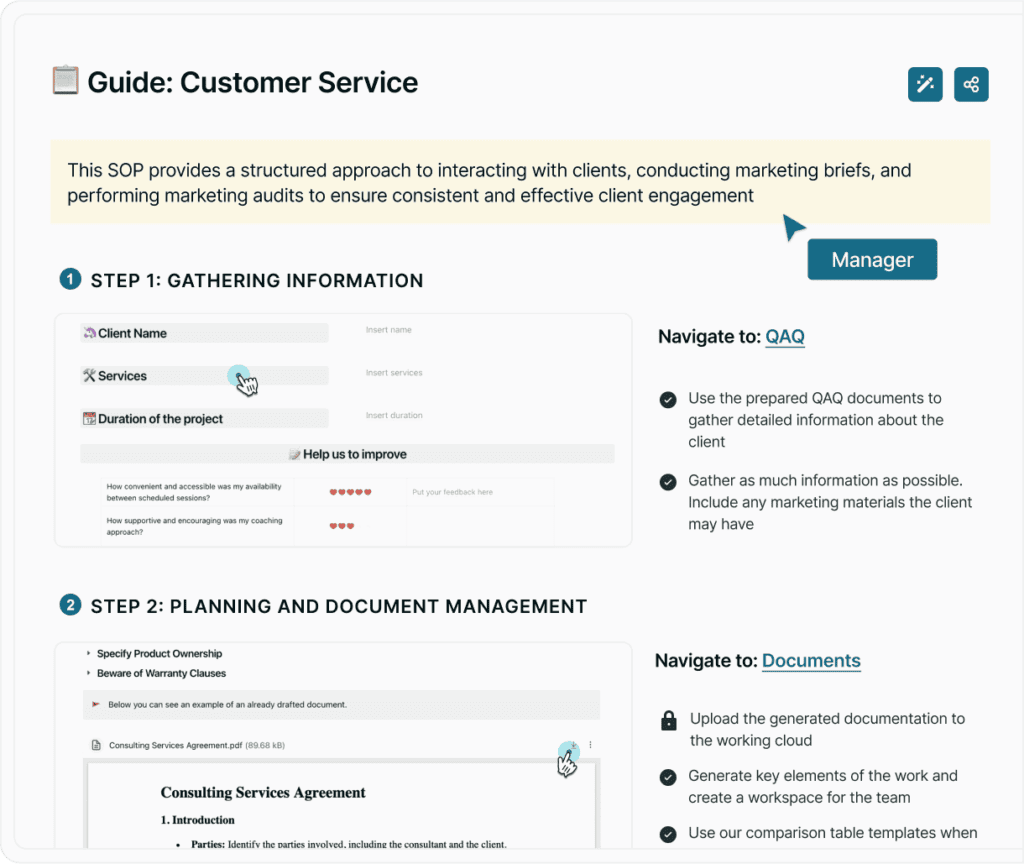Viewport: 1024px width, 864px height.
Task: Click the share icon button
Action: pos(971,85)
